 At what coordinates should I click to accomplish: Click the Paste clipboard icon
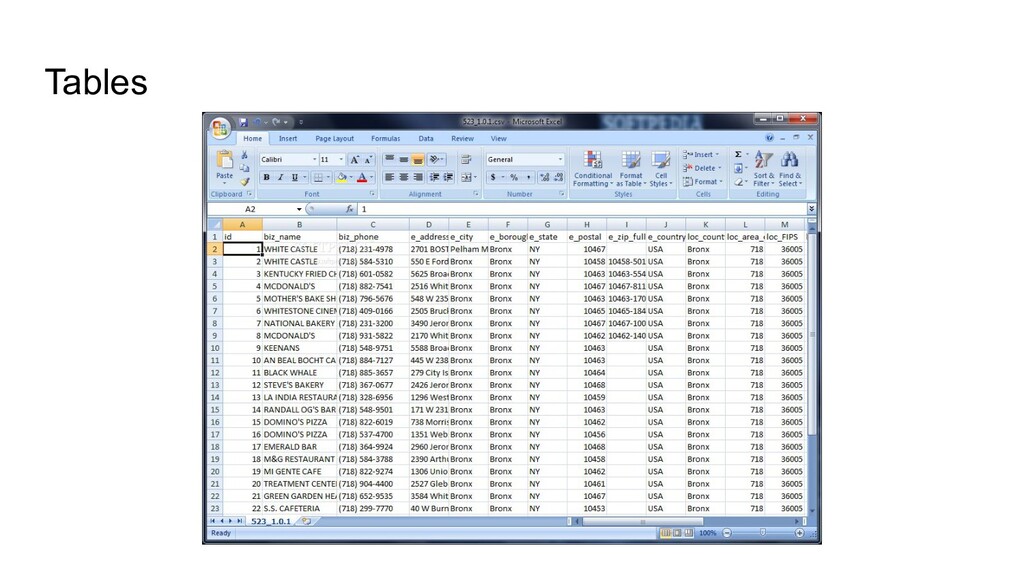(225, 160)
